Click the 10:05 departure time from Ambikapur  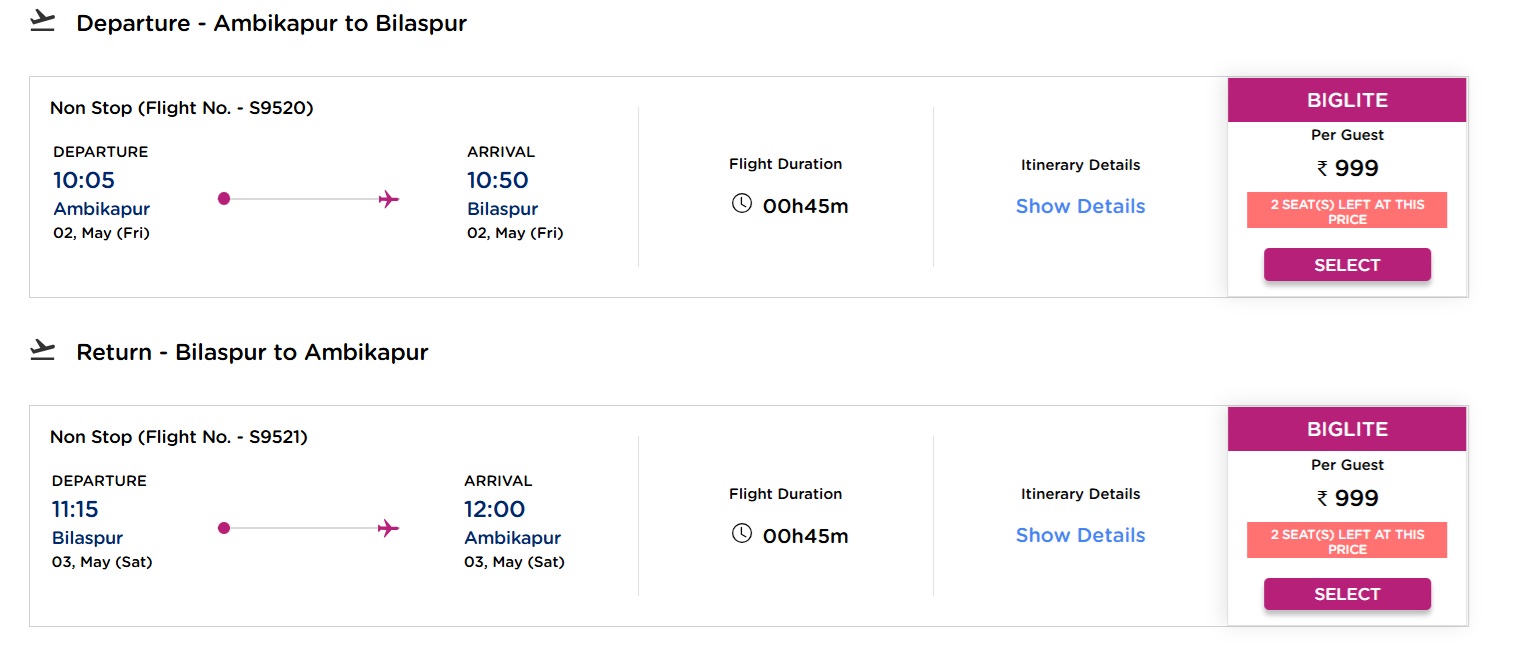tap(84, 181)
